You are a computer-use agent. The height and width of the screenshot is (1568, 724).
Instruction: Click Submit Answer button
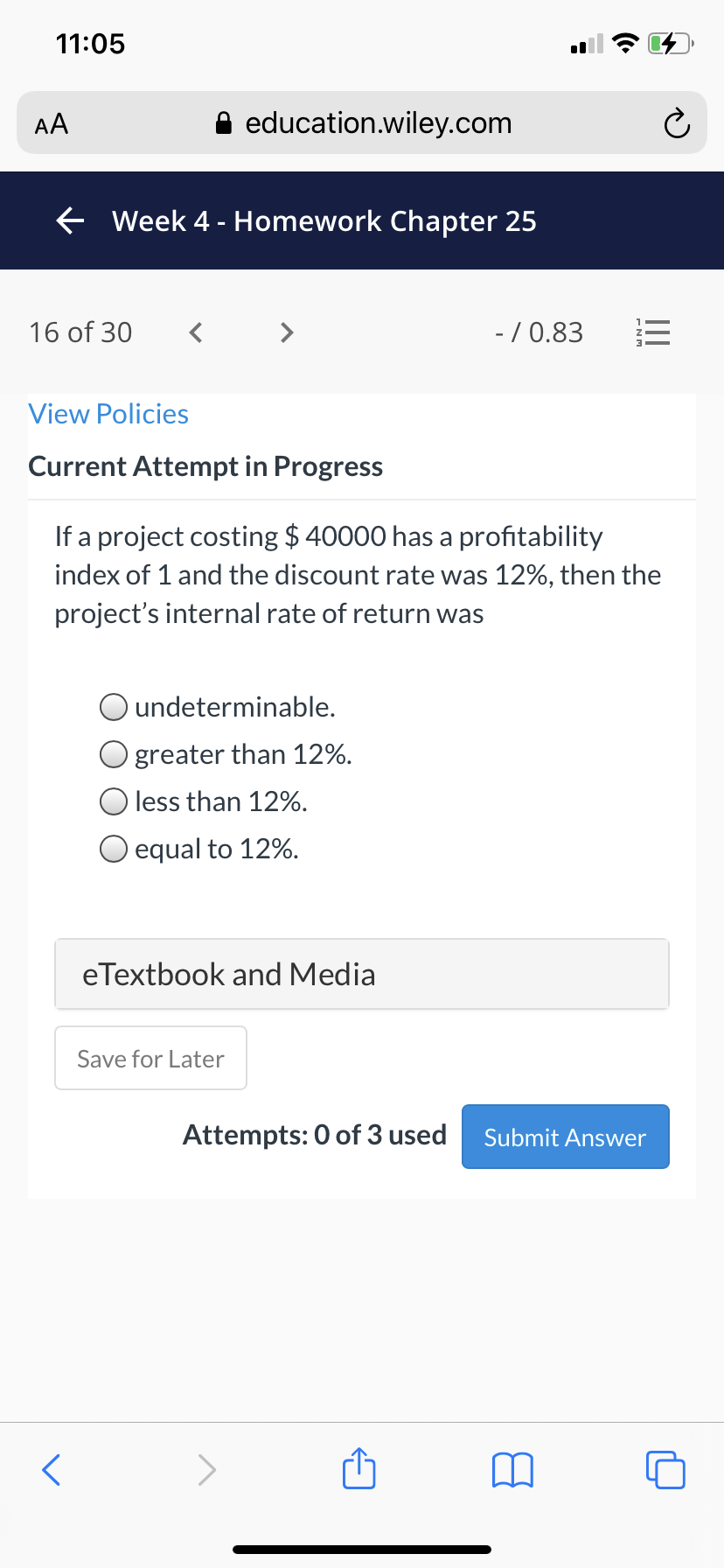566,1137
